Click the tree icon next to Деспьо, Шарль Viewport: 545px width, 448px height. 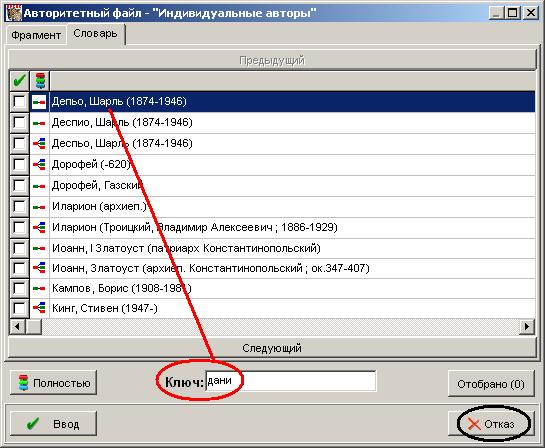[39, 144]
